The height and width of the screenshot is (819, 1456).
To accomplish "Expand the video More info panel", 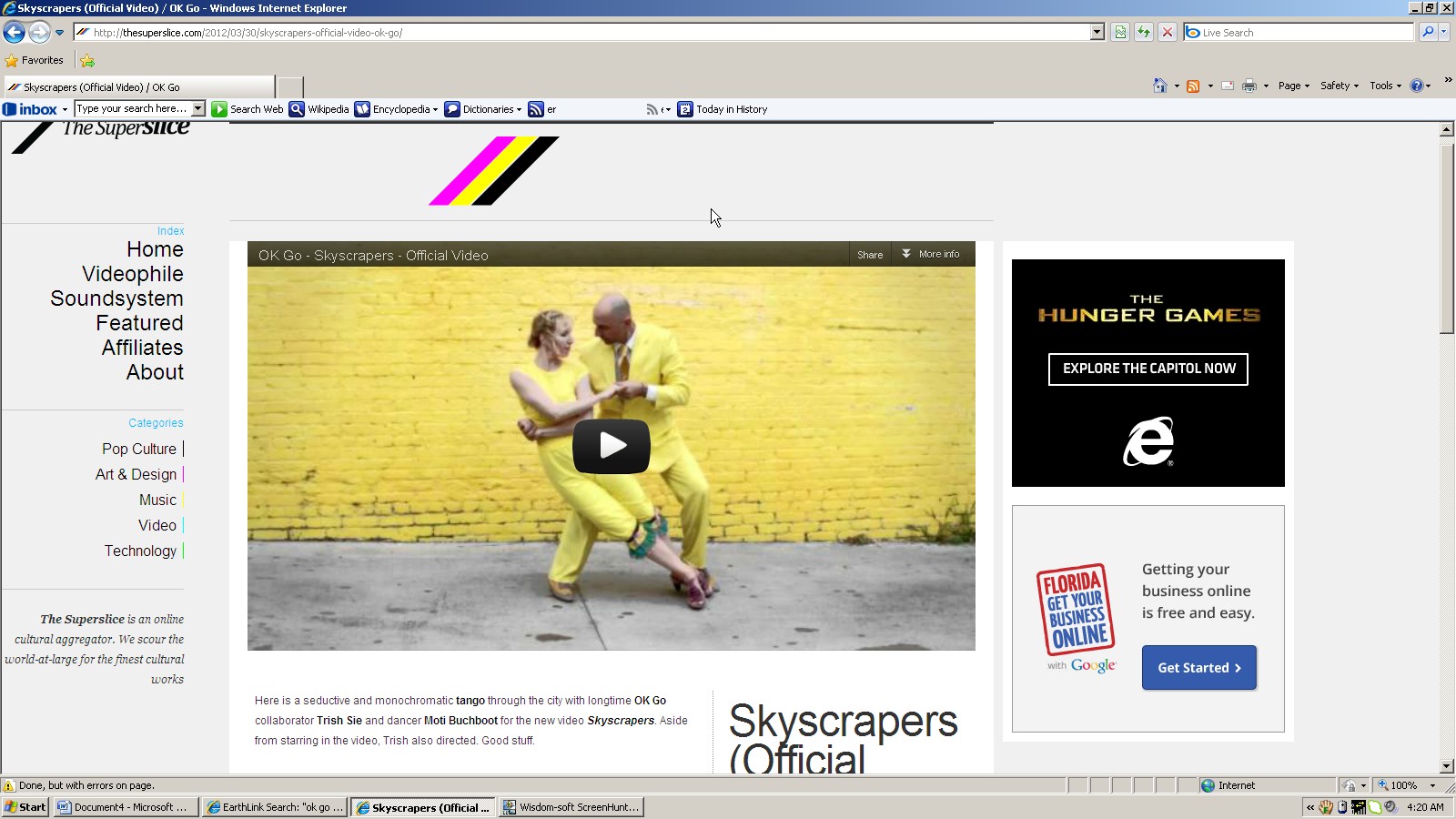I will coord(931,254).
